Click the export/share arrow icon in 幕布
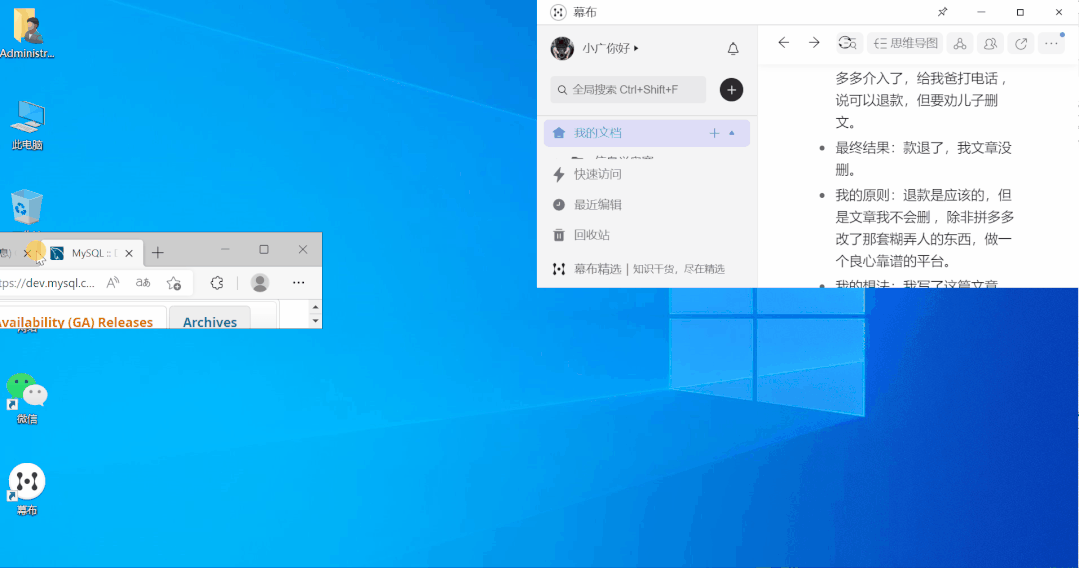 [1021, 43]
